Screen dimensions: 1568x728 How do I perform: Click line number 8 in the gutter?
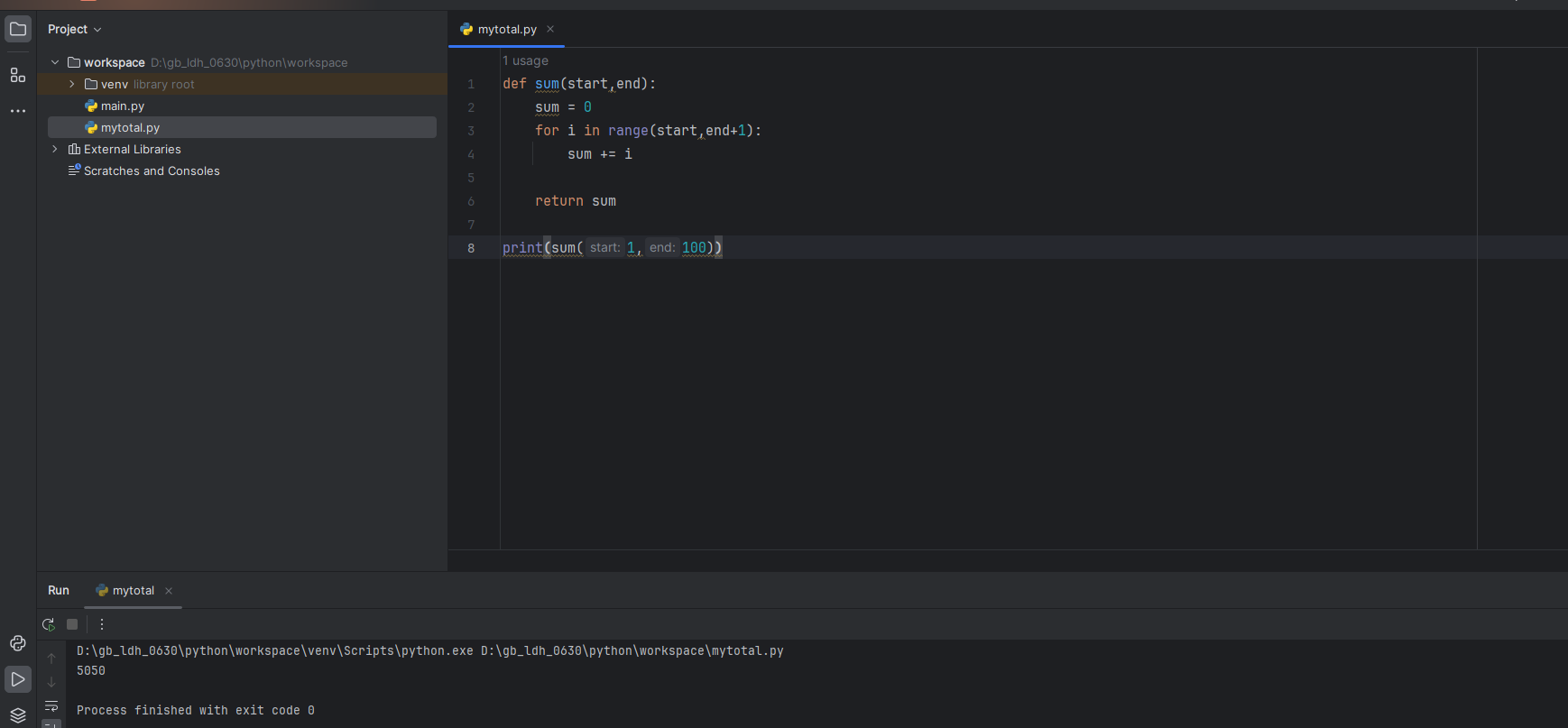tap(471, 248)
